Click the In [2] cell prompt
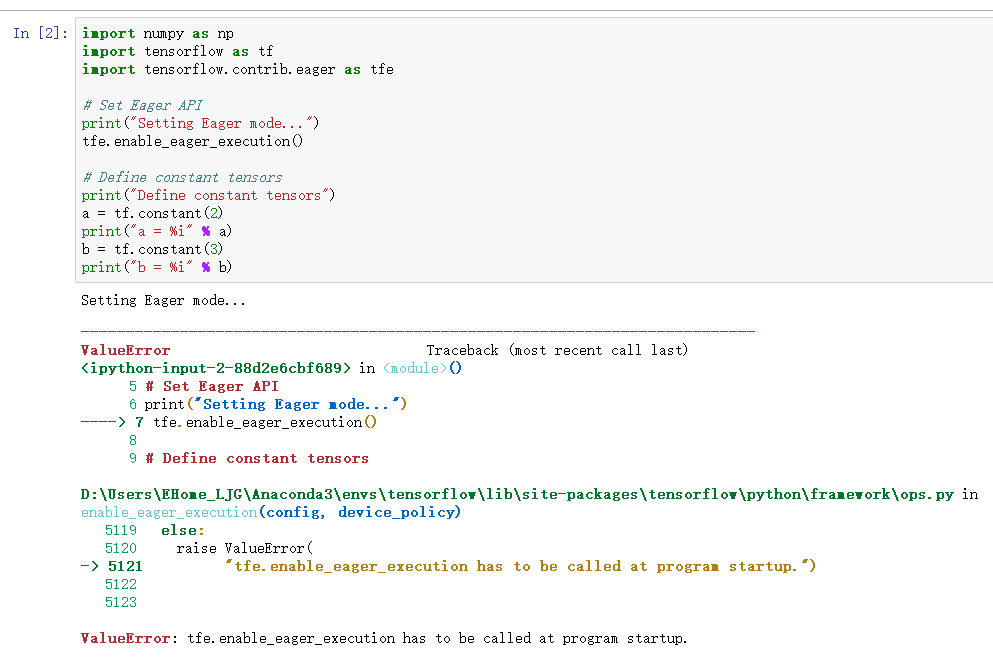Viewport: 993px width, 670px height. click(x=40, y=33)
